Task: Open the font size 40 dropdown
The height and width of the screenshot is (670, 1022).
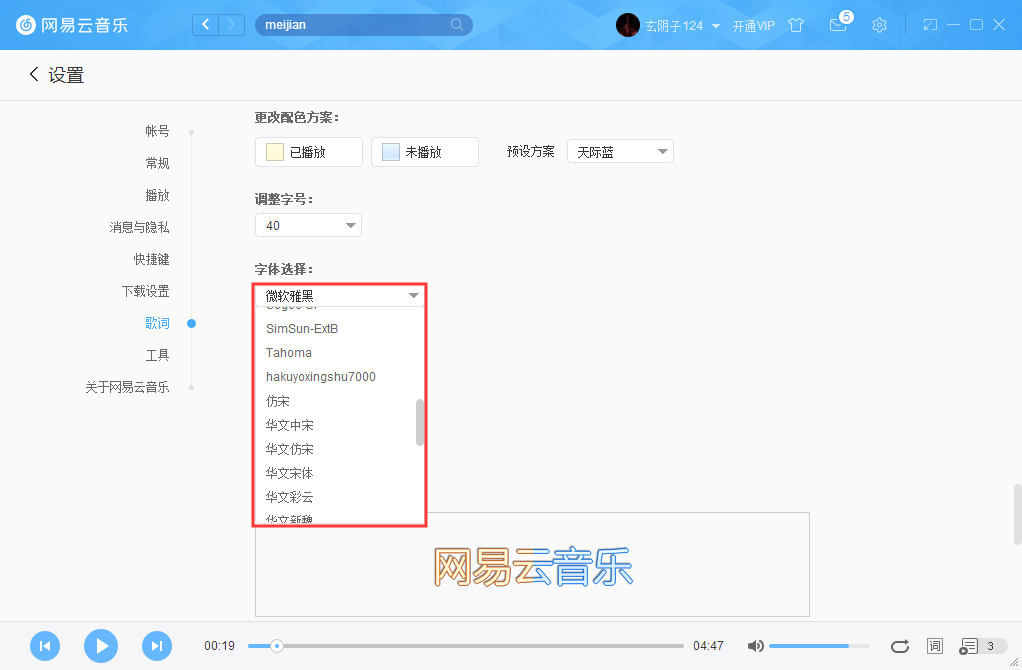Action: (x=308, y=225)
